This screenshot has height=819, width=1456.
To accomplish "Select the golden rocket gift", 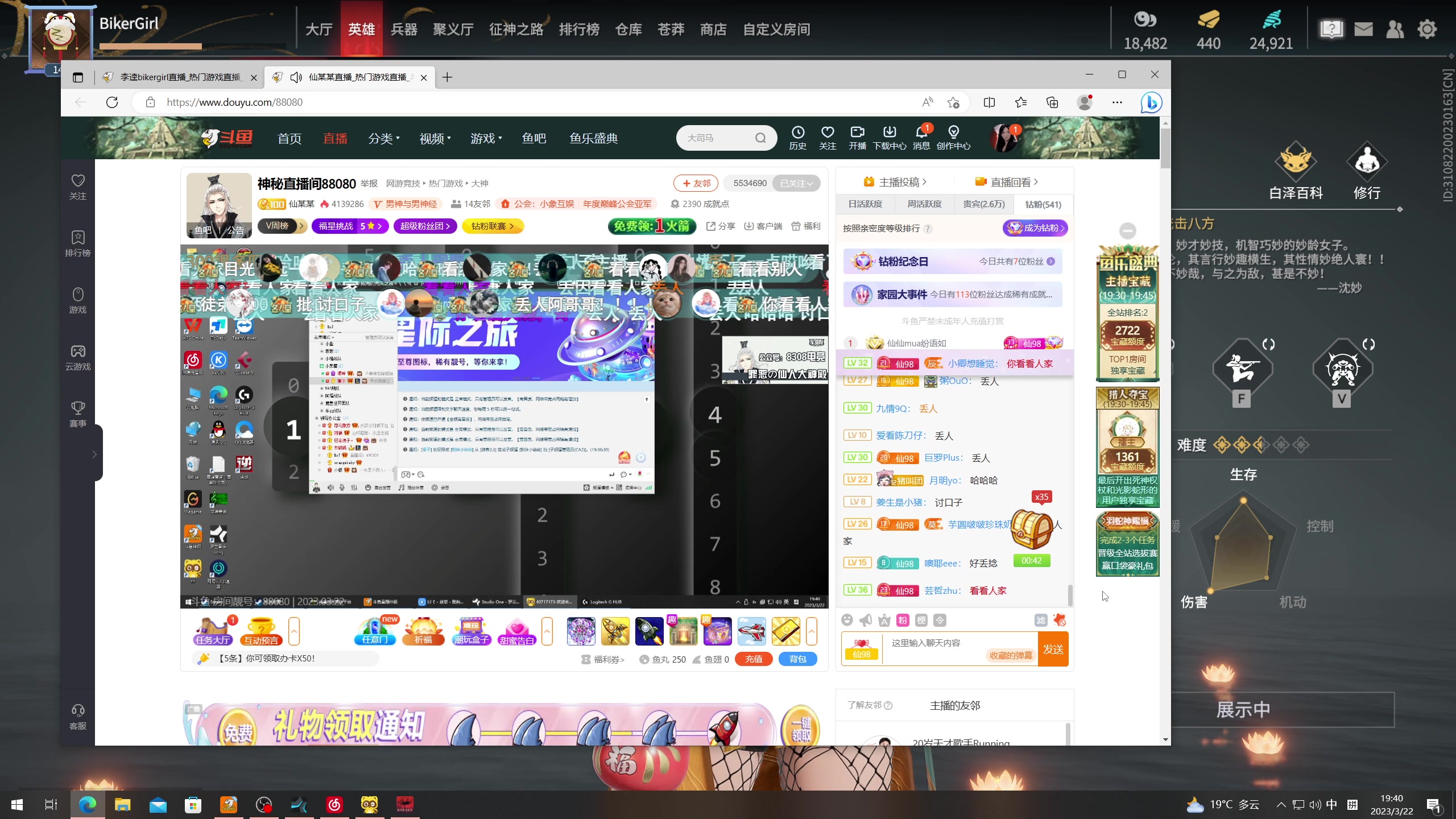I will pyautogui.click(x=615, y=631).
